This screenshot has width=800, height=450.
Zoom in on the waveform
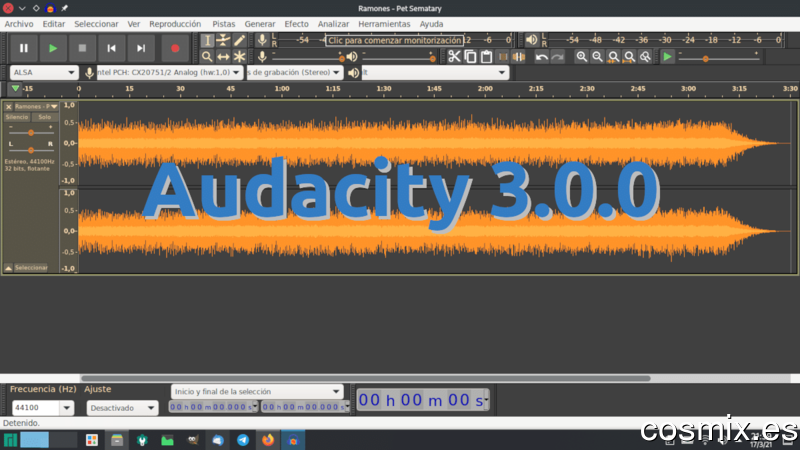(581, 57)
